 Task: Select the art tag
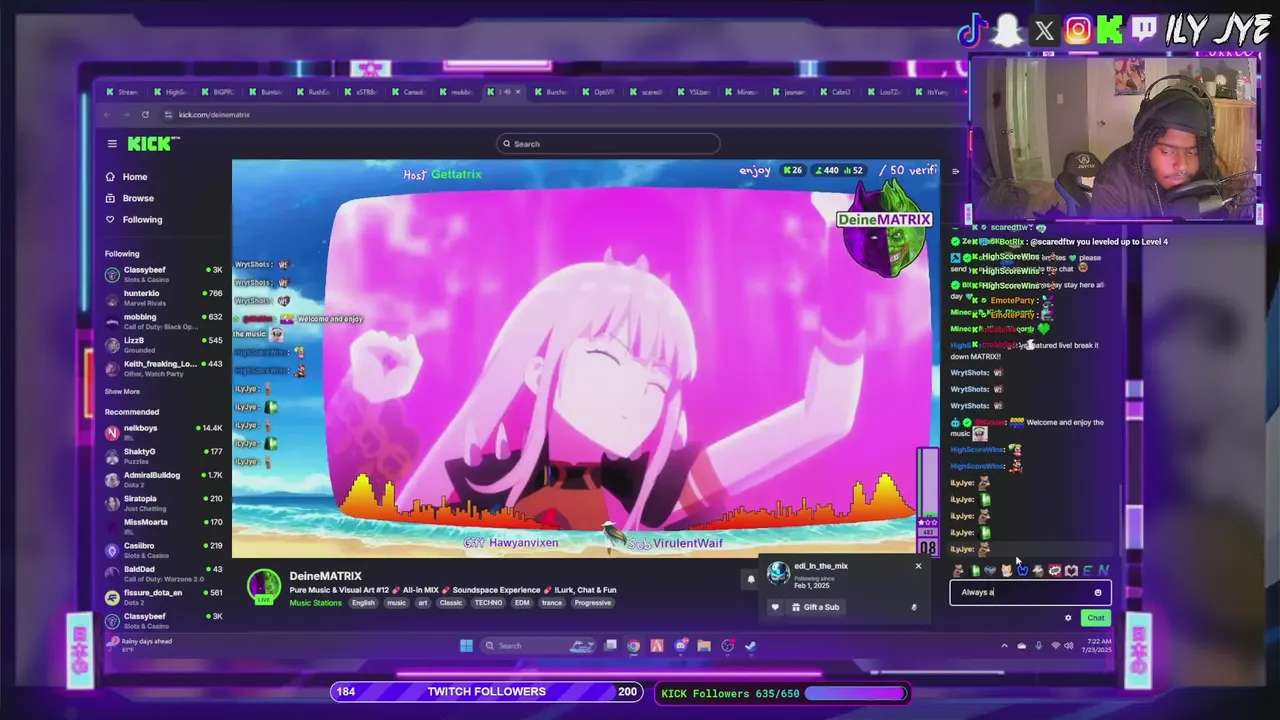coord(422,603)
